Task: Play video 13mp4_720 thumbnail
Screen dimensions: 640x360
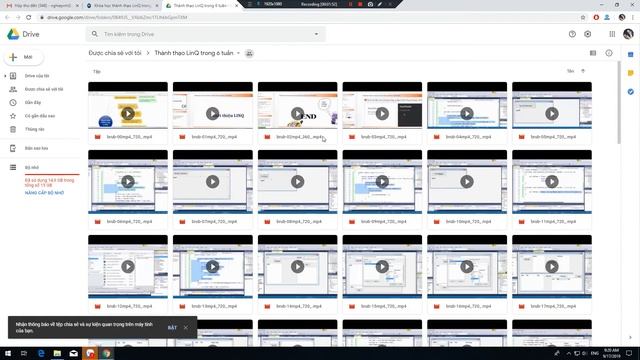Action: (x=213, y=267)
